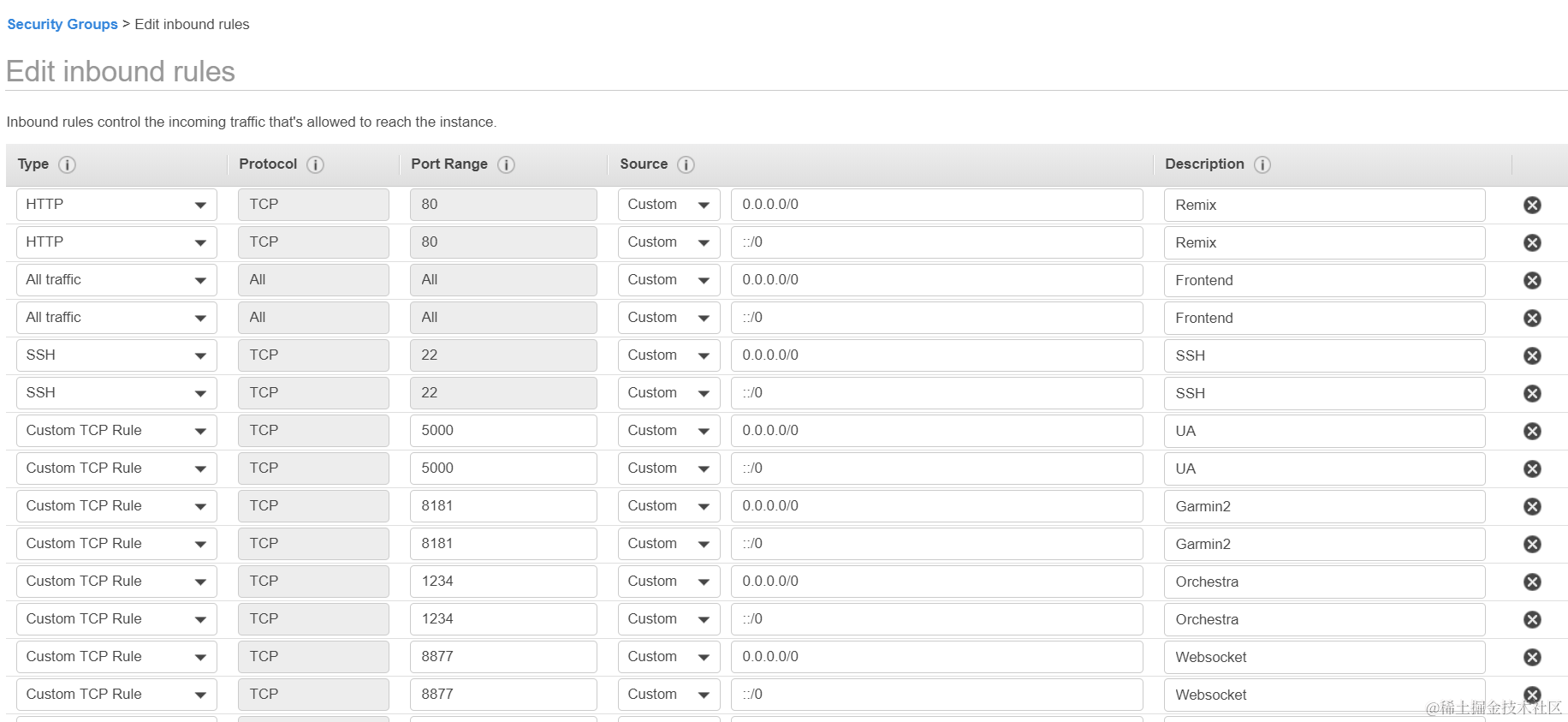Open Type dropdown of SSH 0.0.0.0/0 rule

click(116, 355)
